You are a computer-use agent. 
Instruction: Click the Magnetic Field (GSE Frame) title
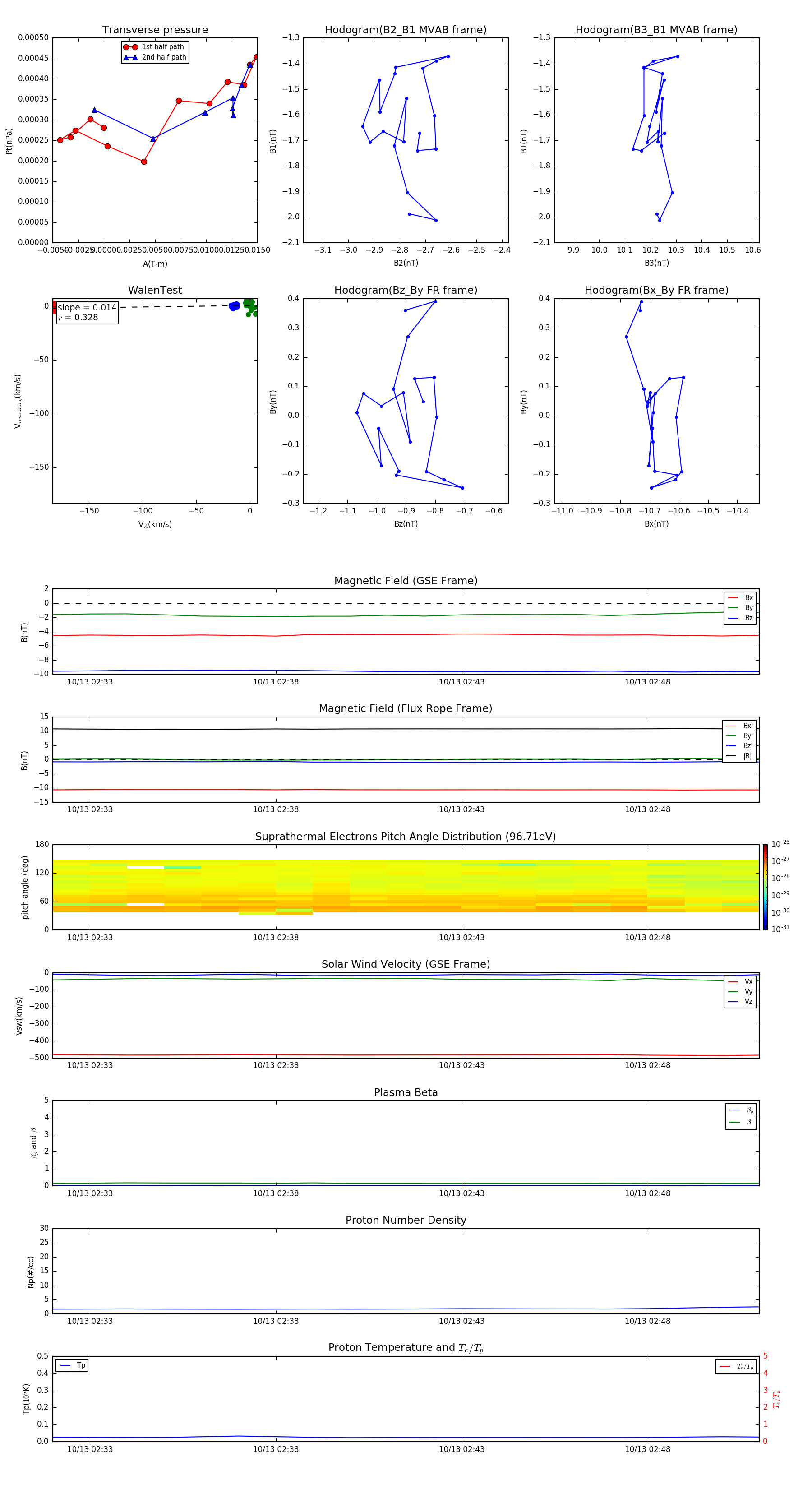coord(406,581)
